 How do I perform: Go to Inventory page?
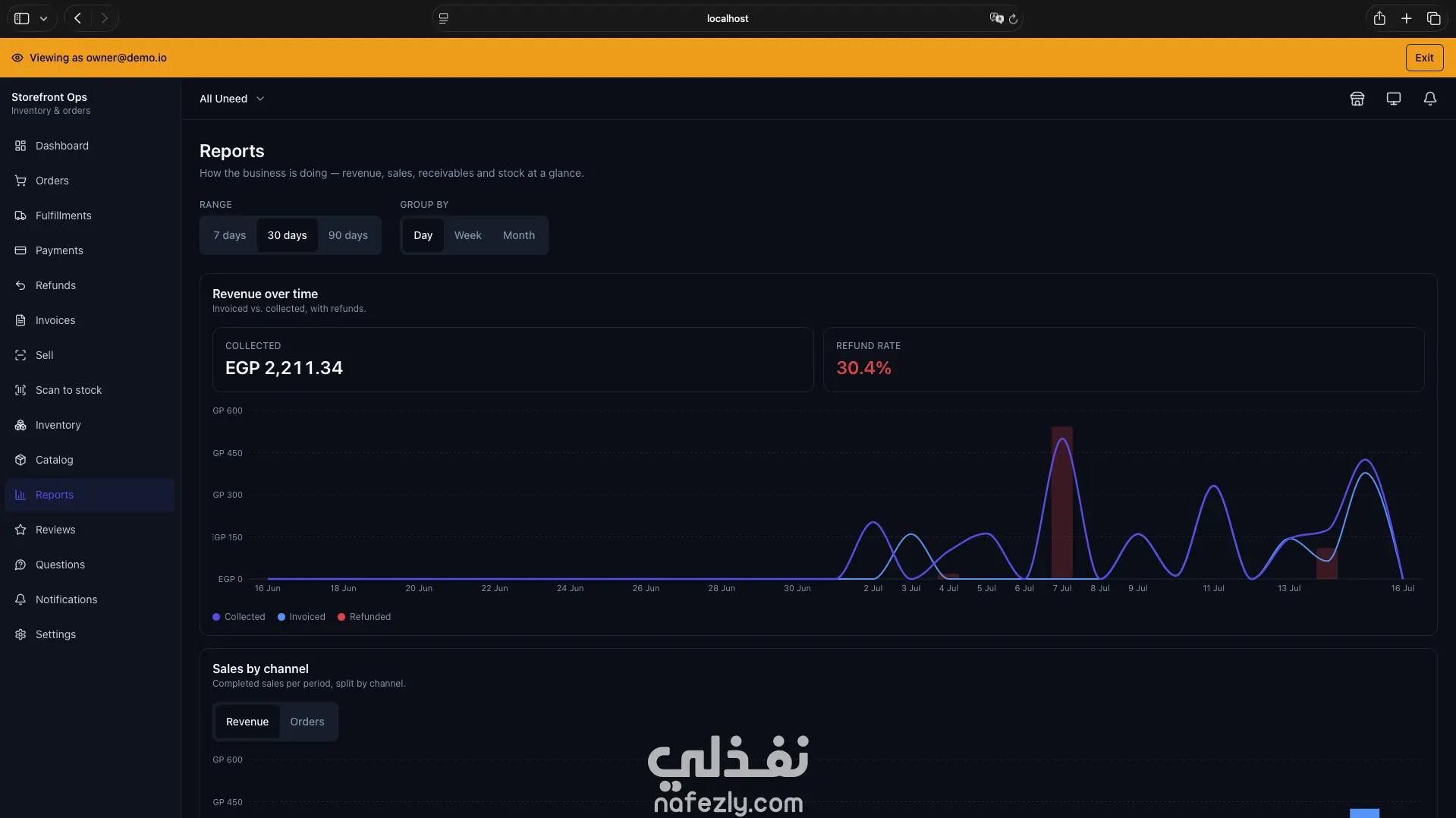pos(90,425)
